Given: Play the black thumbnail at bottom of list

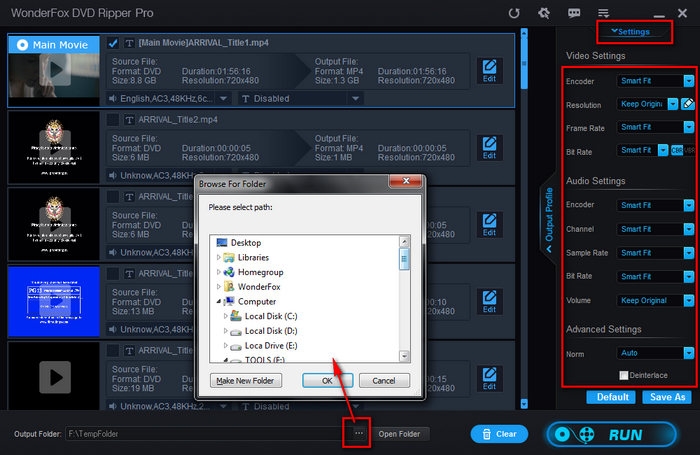Looking at the screenshot, I should point(55,377).
